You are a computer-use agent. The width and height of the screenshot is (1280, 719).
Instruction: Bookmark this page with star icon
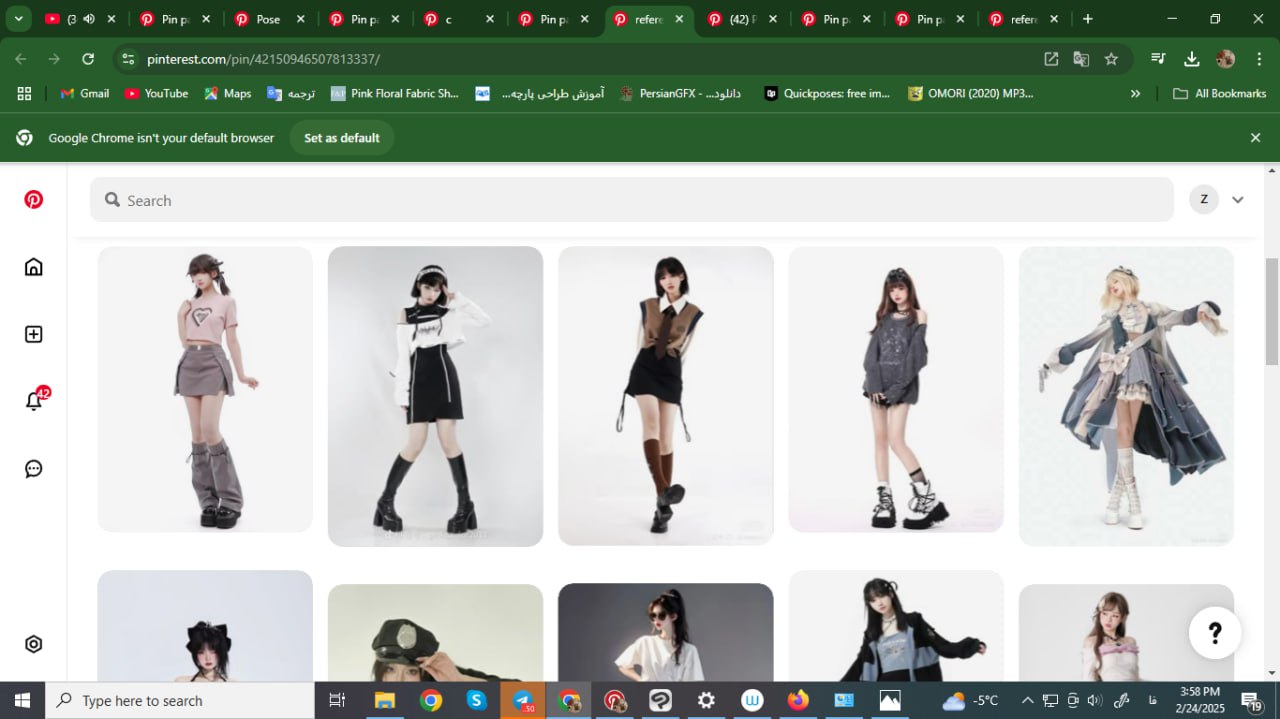click(1111, 59)
